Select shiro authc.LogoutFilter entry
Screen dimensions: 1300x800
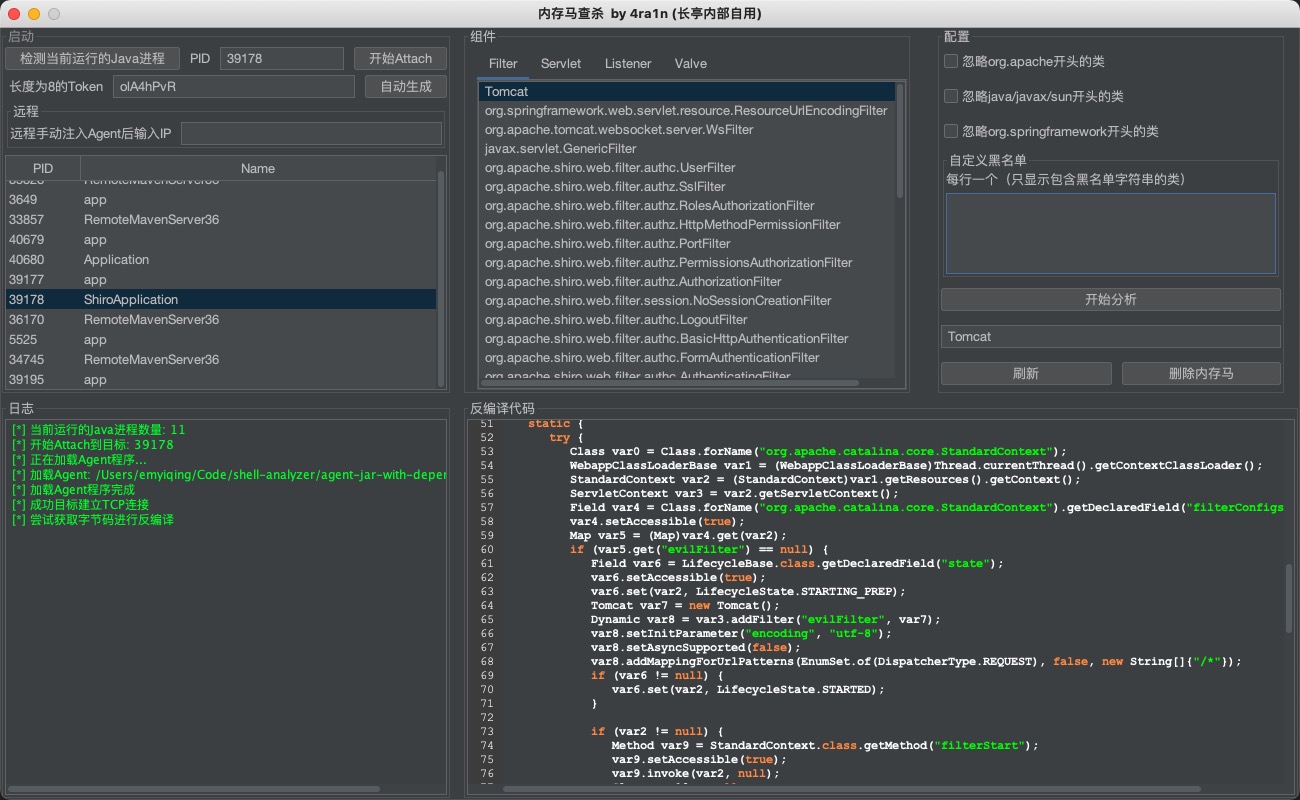coord(686,319)
